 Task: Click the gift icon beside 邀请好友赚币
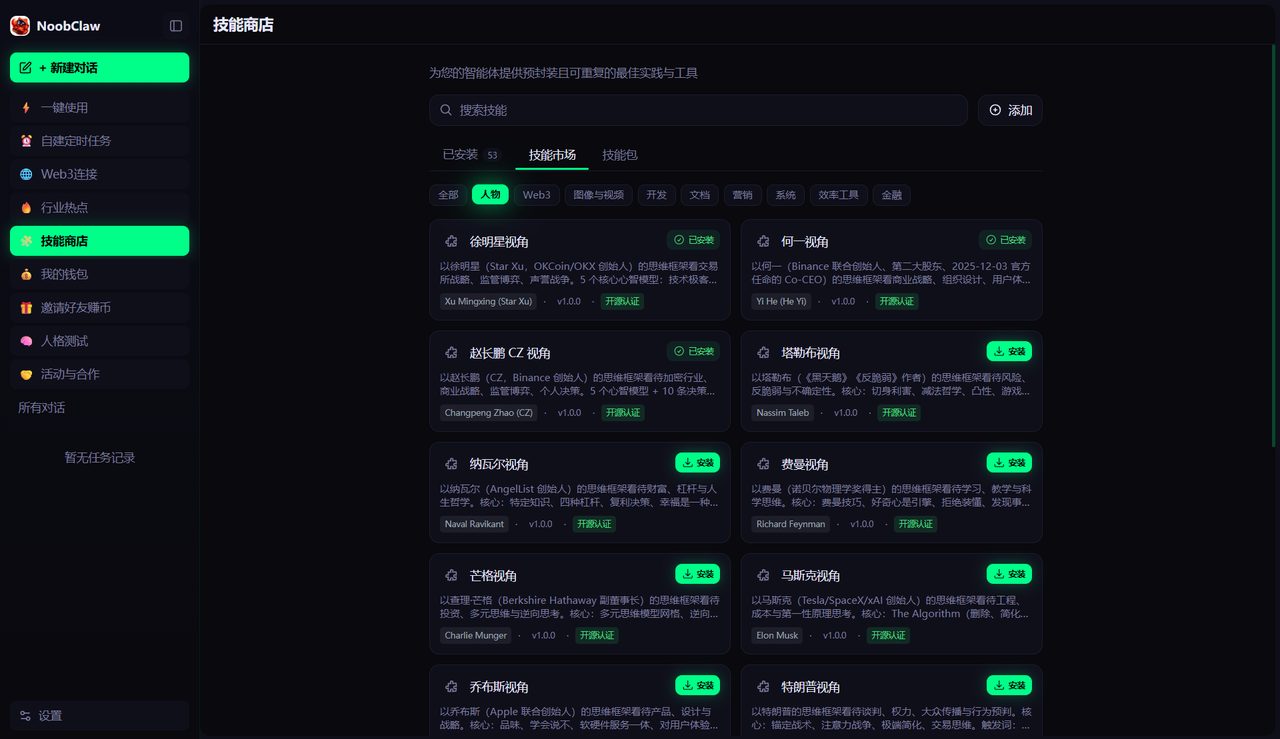coord(26,307)
